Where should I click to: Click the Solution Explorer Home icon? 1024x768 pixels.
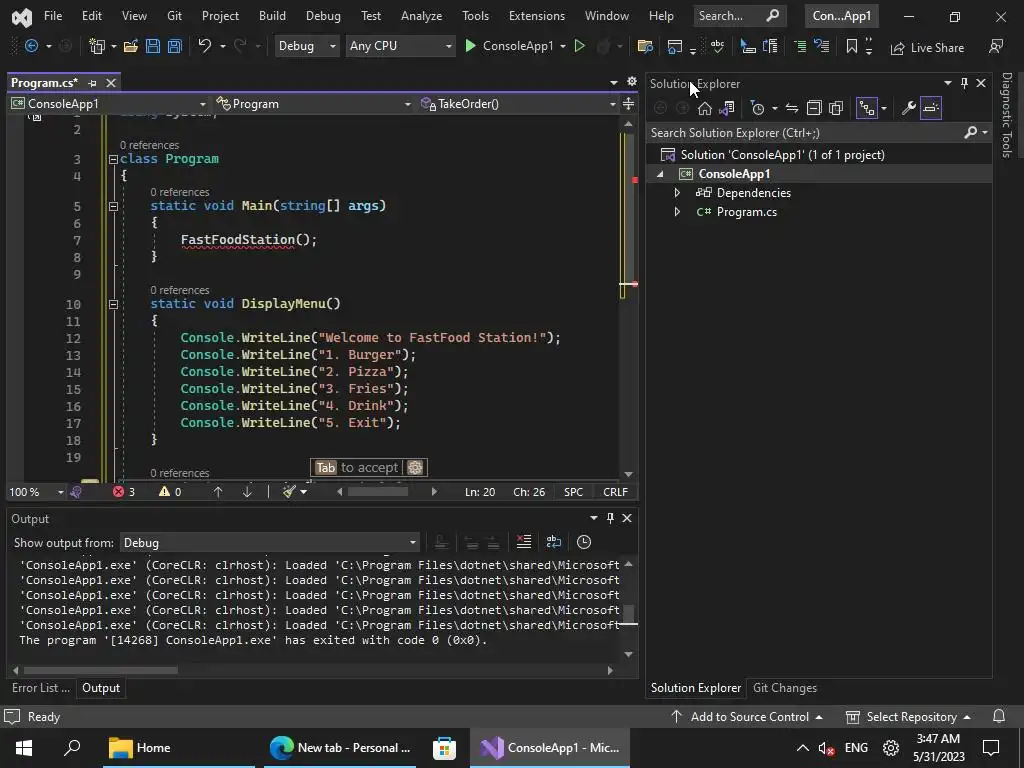[x=705, y=108]
